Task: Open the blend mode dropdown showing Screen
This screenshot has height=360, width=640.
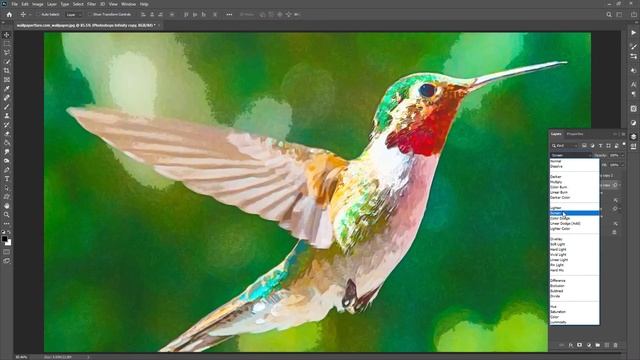Action: coord(571,156)
